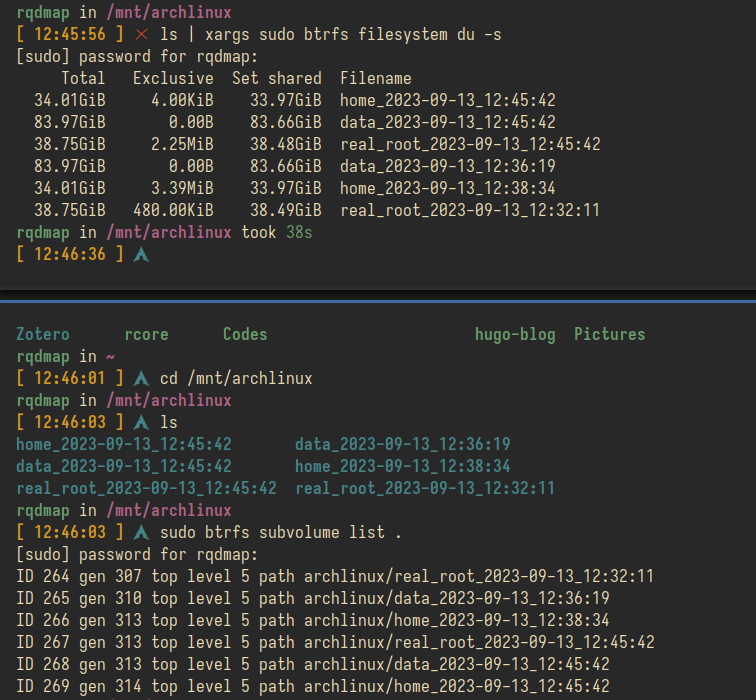
Task: Click the rcore directory entry
Action: [x=146, y=335]
